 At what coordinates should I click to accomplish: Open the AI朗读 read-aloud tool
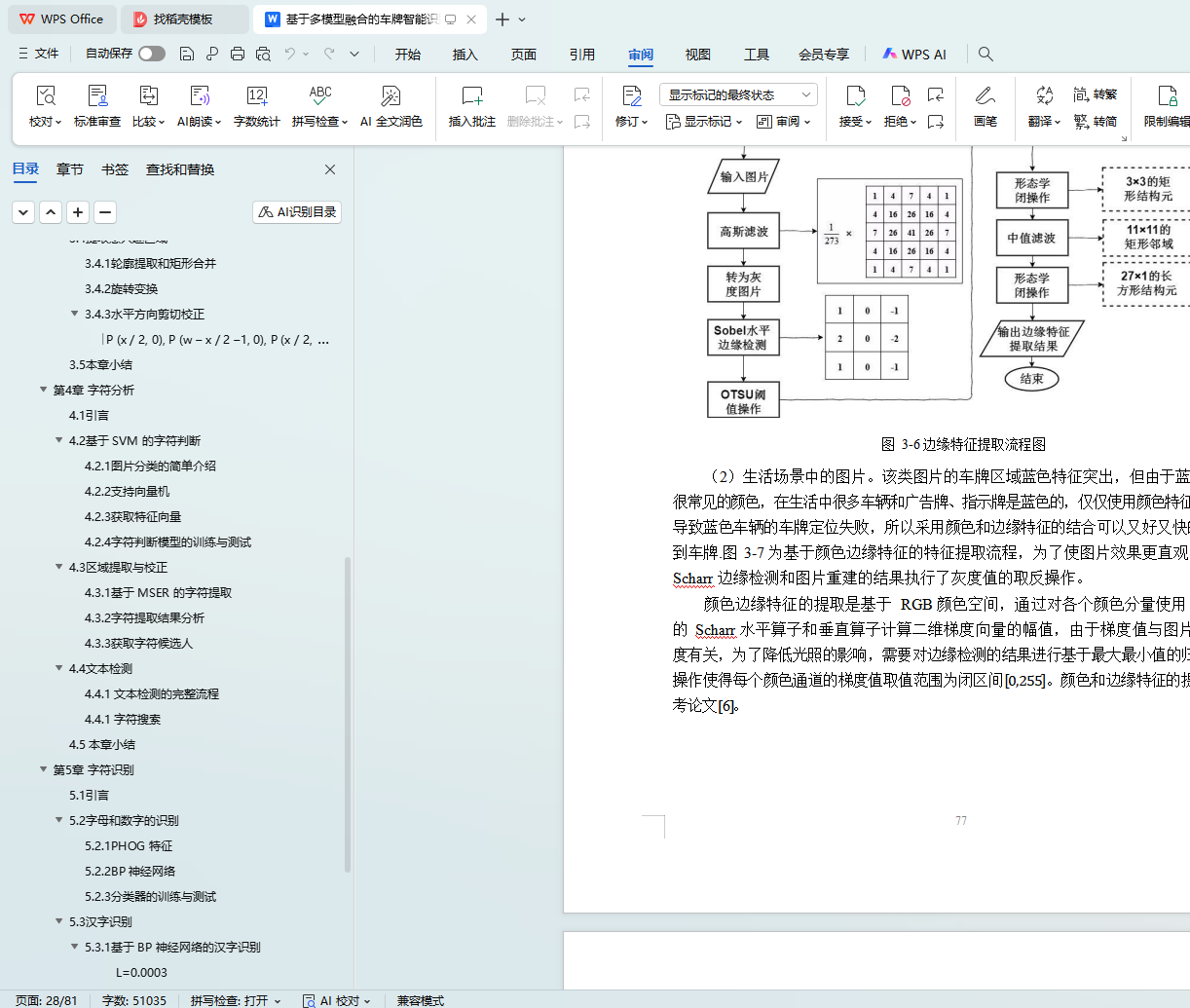pos(200,96)
